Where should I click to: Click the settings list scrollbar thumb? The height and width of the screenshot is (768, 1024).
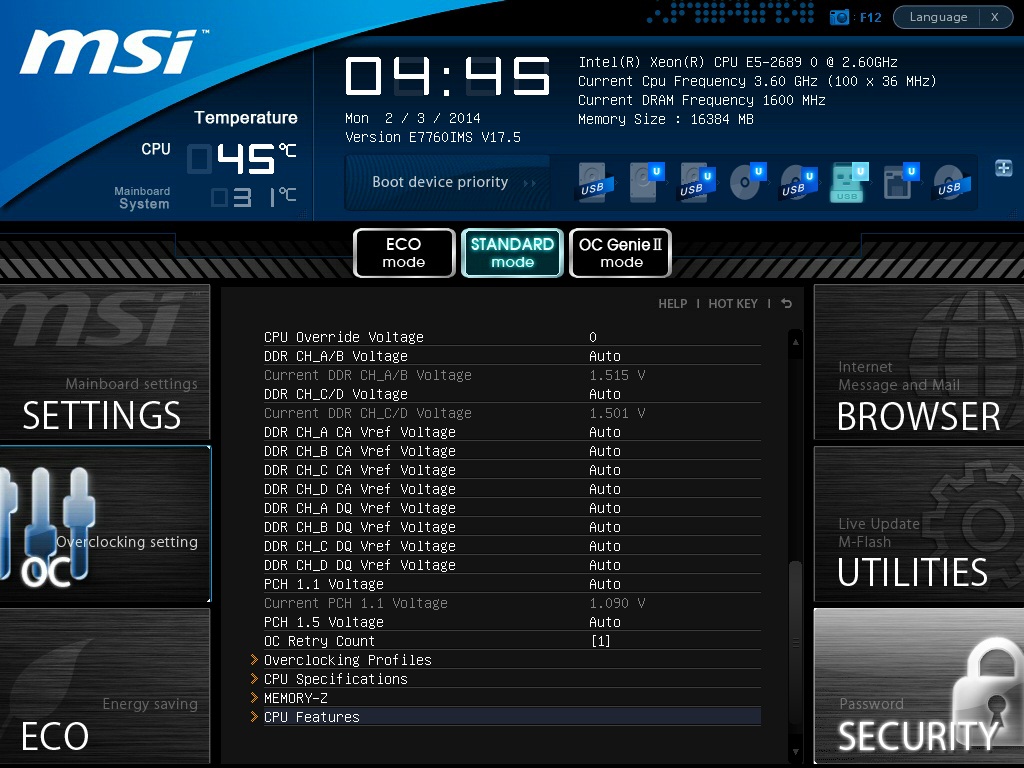pos(795,641)
